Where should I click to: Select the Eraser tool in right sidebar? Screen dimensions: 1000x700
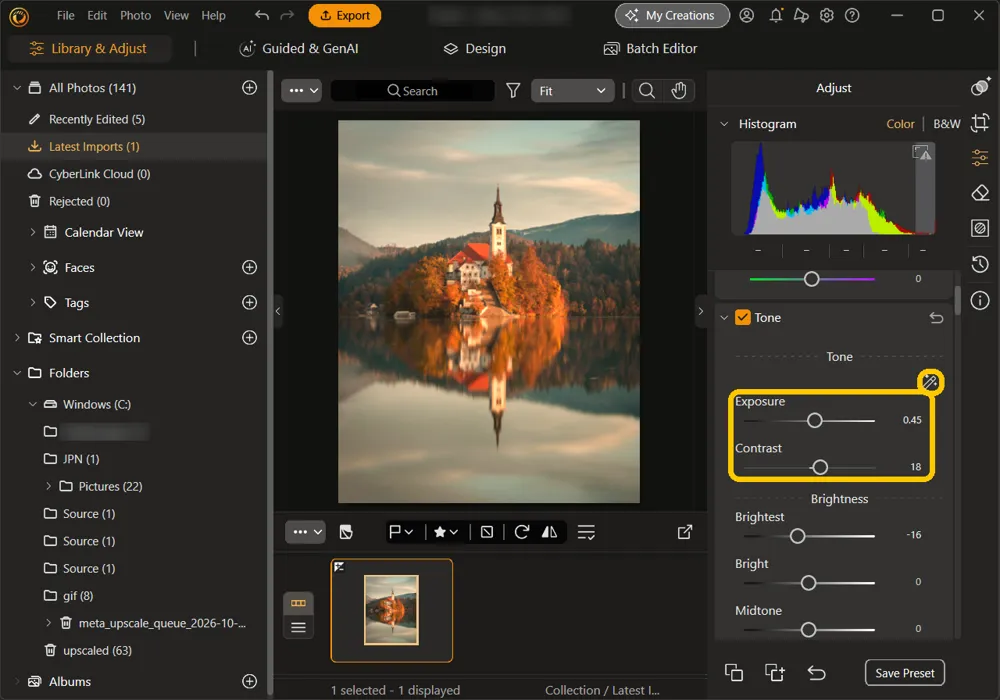[980, 193]
